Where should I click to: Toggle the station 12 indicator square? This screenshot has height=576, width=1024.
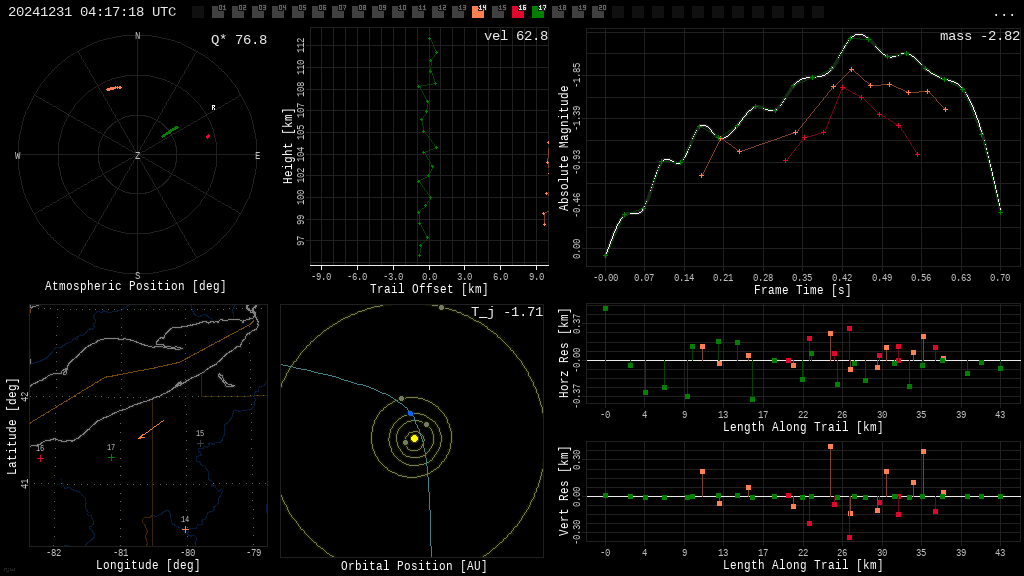tap(438, 12)
